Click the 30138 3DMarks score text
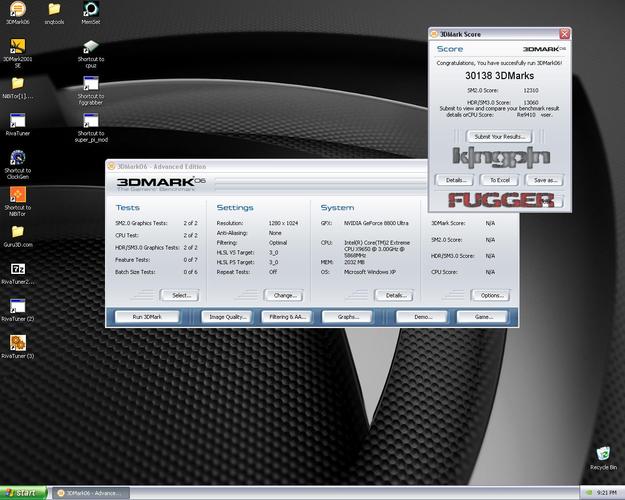 tap(499, 76)
